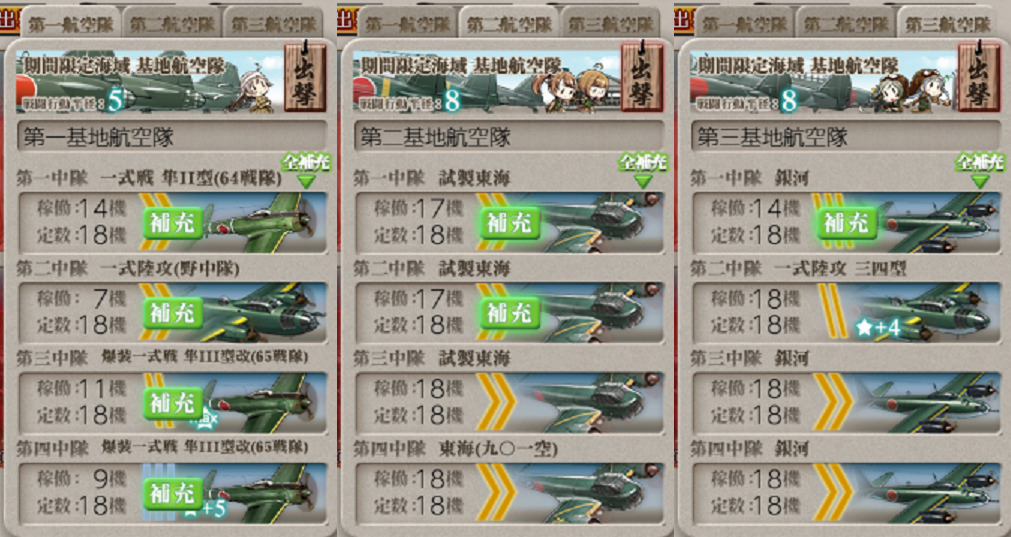
Task: Switch to 第二航空隊 tab in left panel
Action: 172,24
